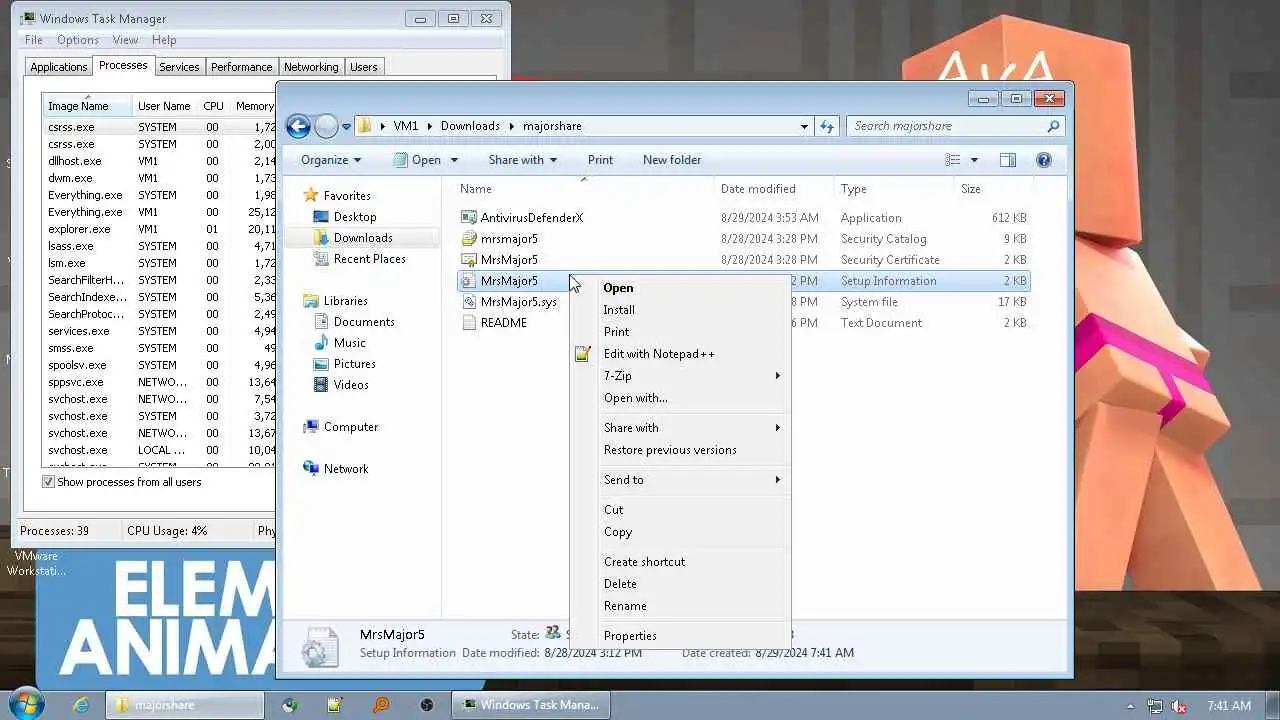This screenshot has height=720, width=1280.
Task: Select the explorer.exe process row
Action: coord(160,229)
